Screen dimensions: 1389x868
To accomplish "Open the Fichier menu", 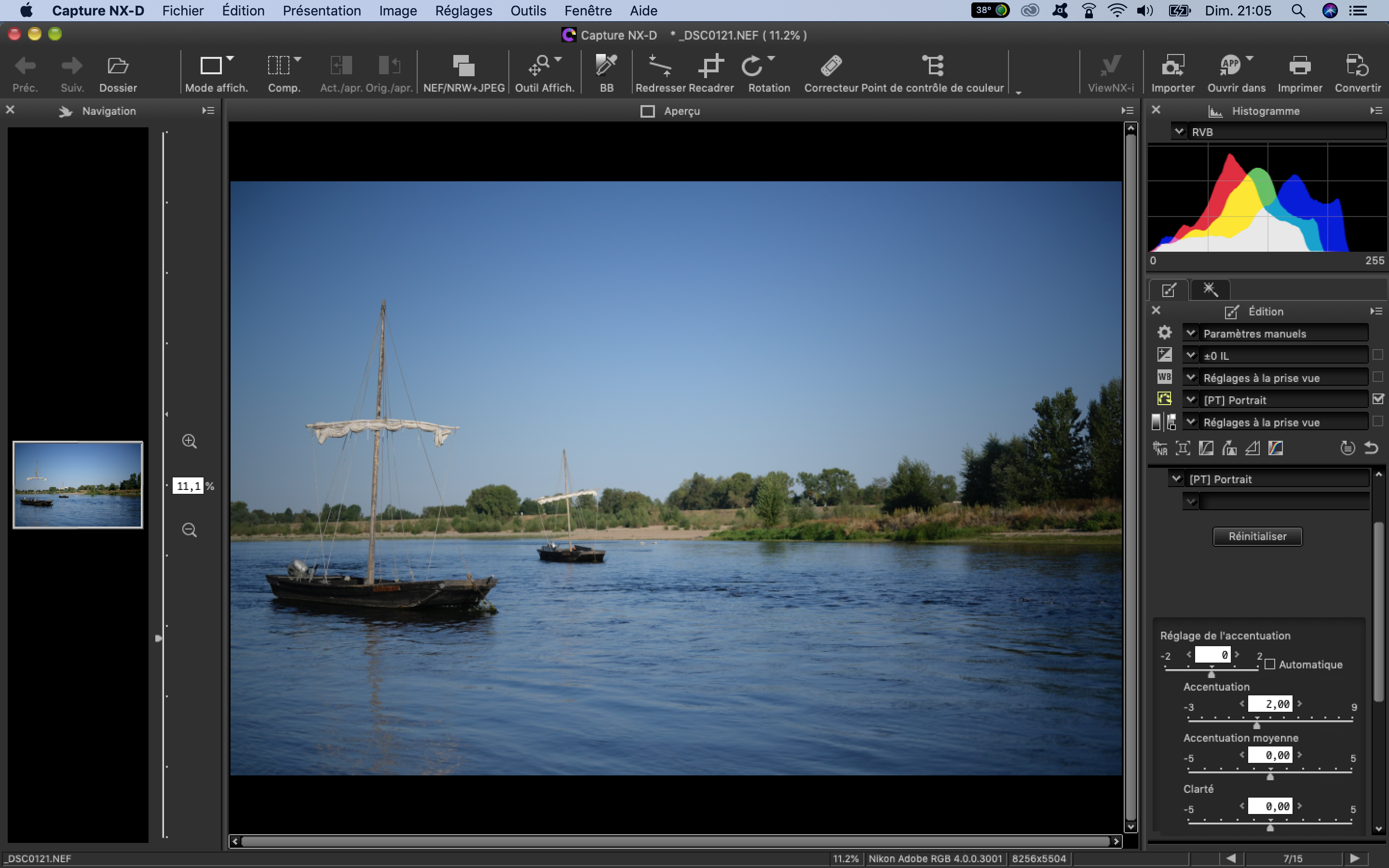I will coord(182,10).
